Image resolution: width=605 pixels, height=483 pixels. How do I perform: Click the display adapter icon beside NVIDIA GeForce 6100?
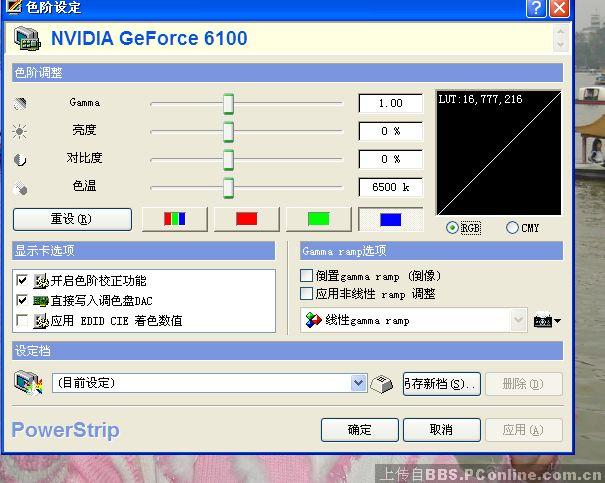(27, 38)
